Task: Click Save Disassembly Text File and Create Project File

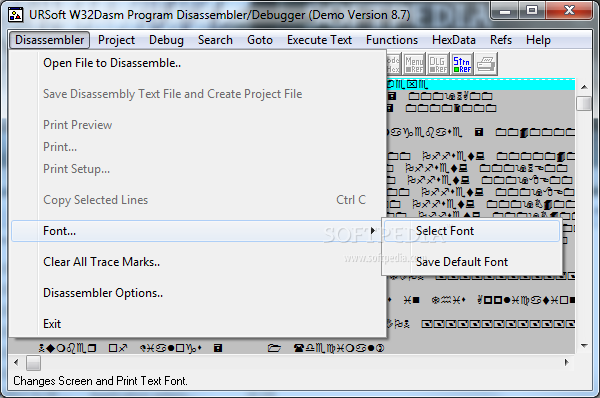Action: click(x=198, y=94)
